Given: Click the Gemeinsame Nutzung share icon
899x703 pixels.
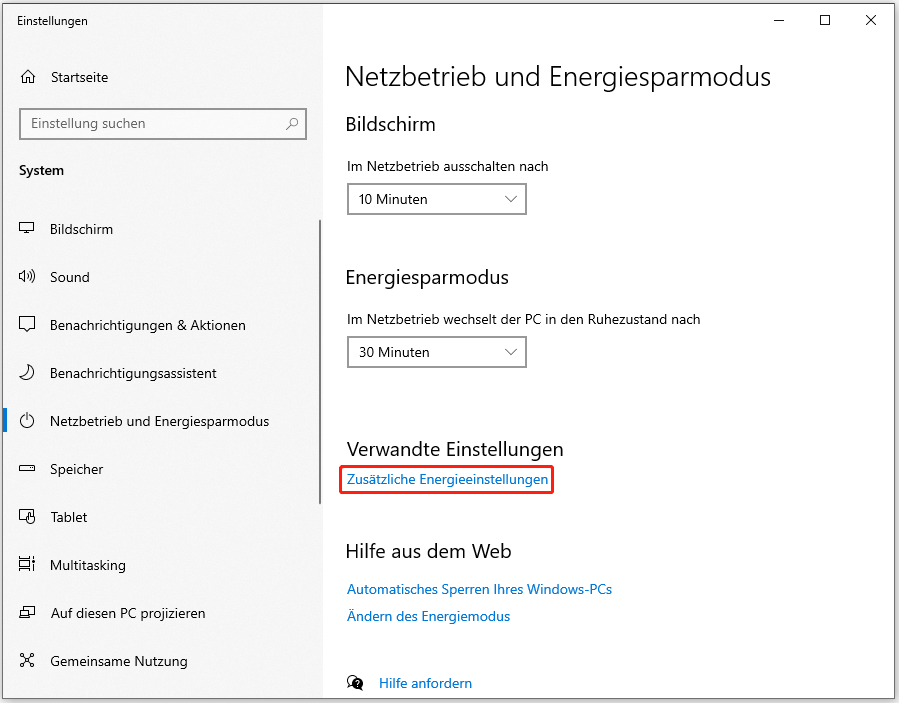Looking at the screenshot, I should 28,661.
